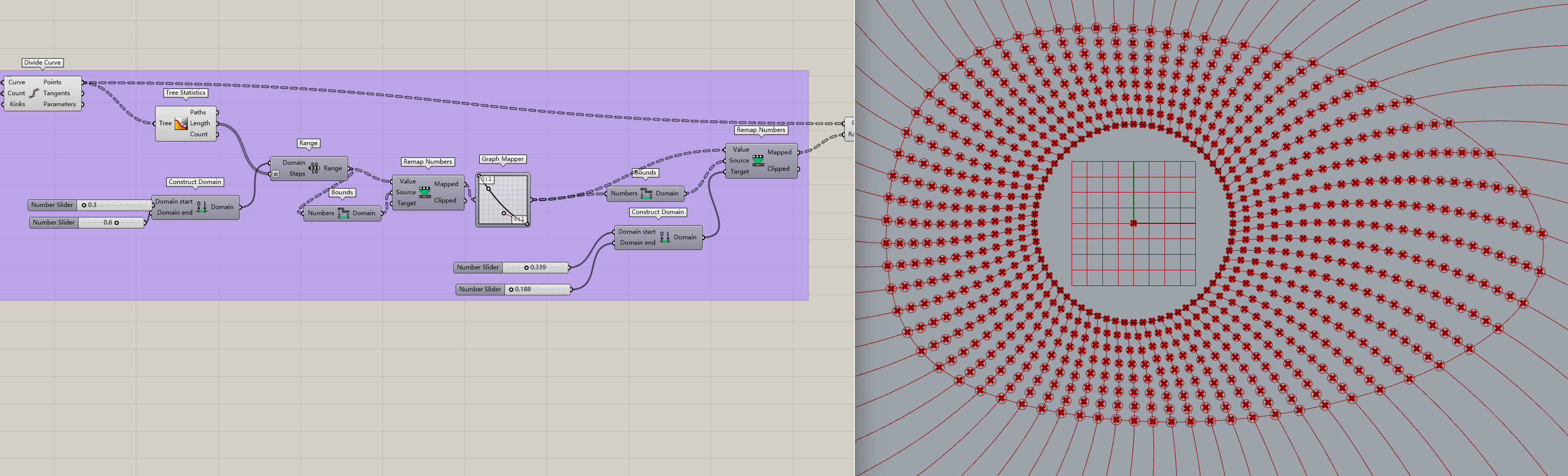This screenshot has height=476, width=1568.
Task: Click the Kinks input on Divide Curve
Action: click(18, 104)
